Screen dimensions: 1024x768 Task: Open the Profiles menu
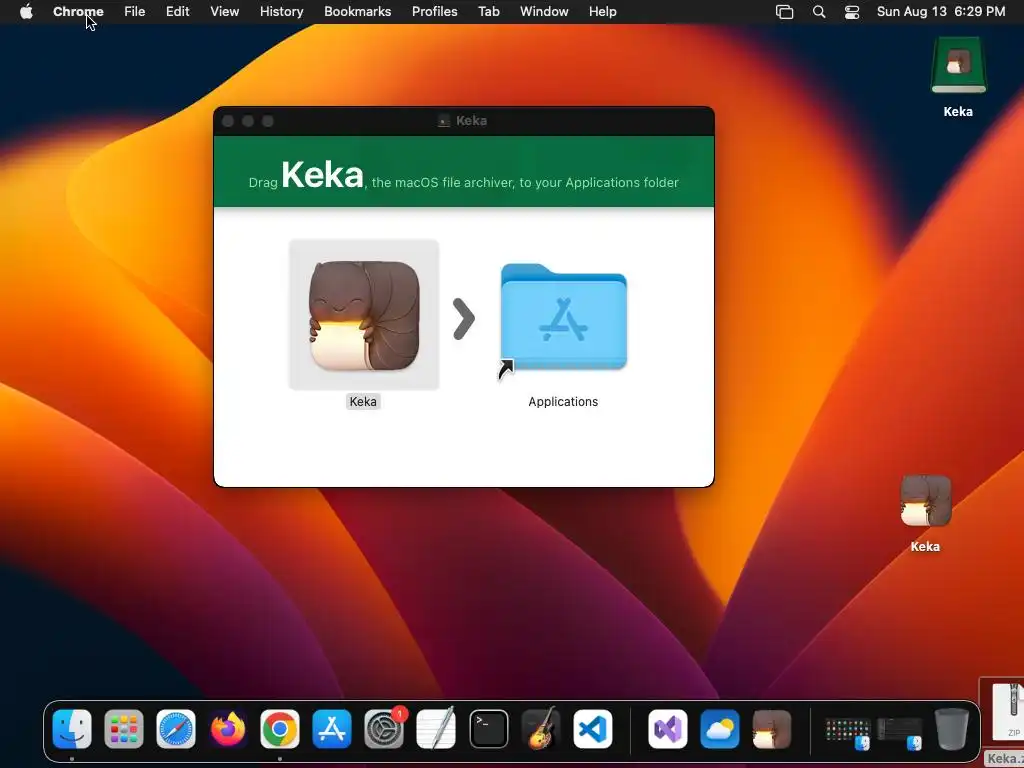point(434,11)
